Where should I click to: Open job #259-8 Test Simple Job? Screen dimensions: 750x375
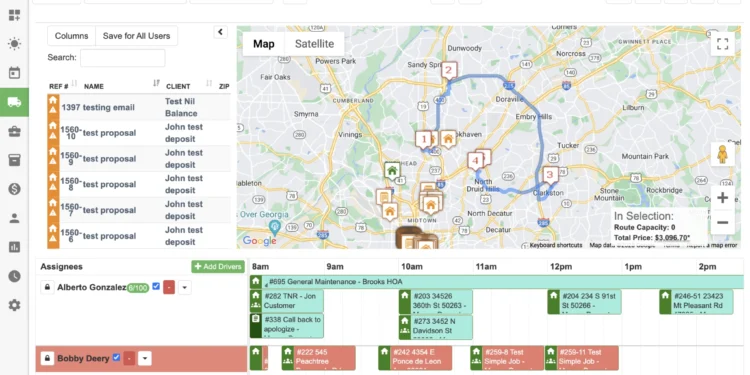pos(507,358)
